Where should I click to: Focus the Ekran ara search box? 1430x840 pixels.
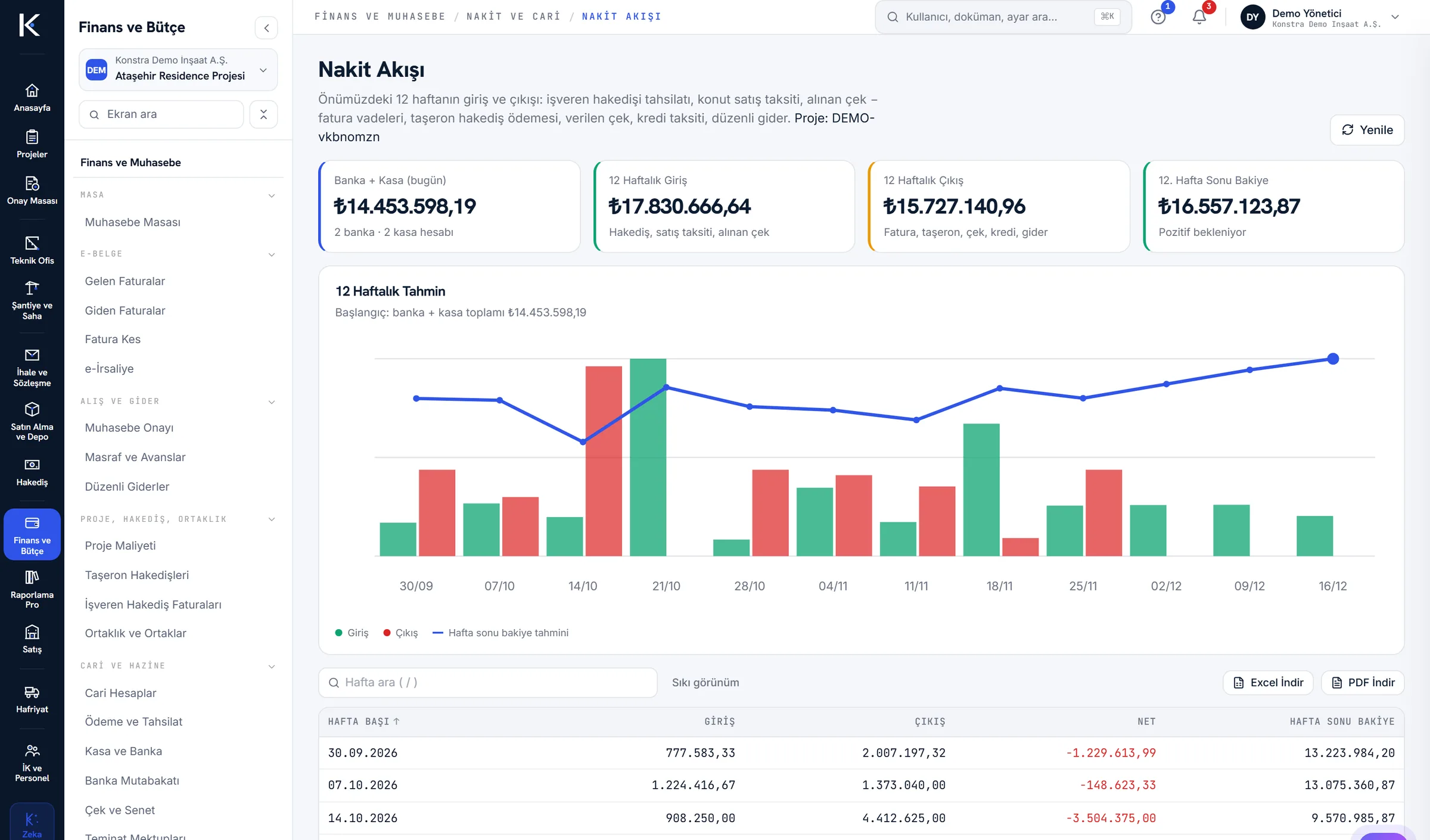pyautogui.click(x=161, y=114)
